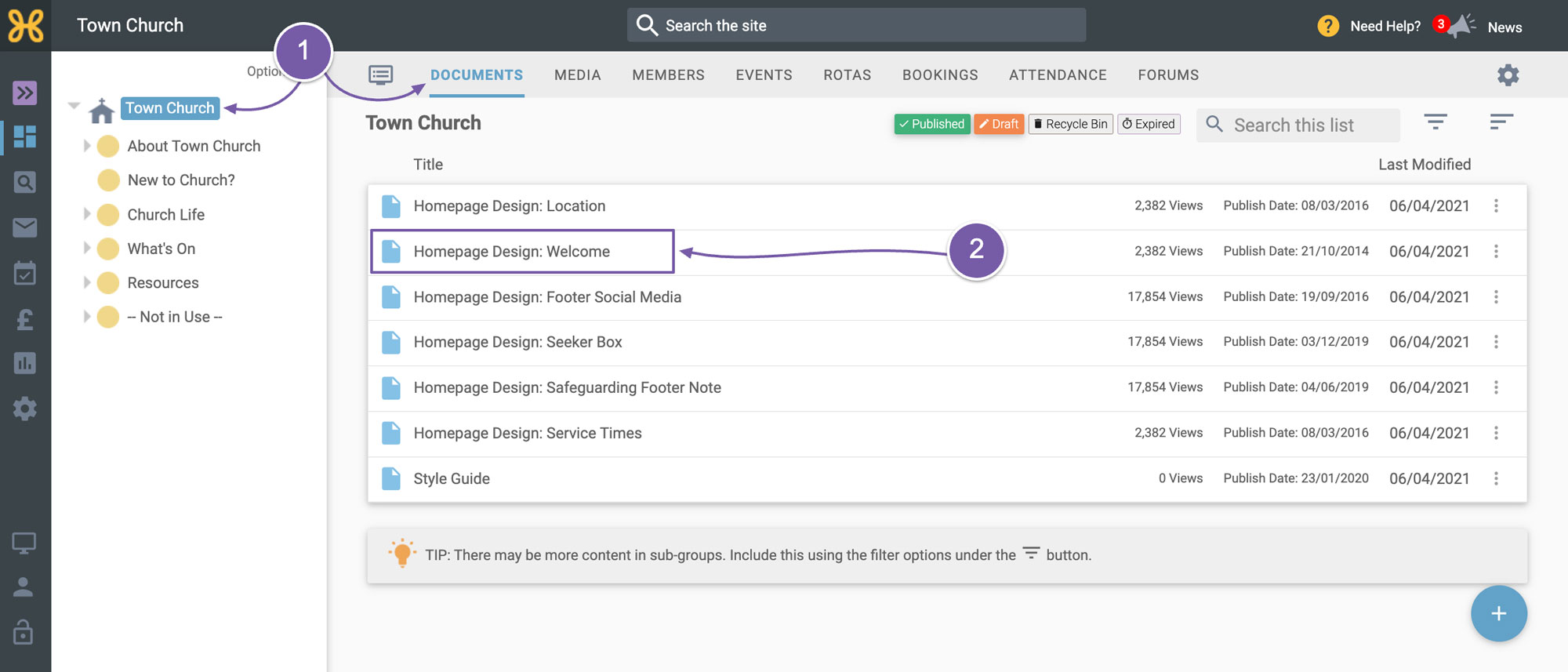This screenshot has height=672, width=1568.
Task: Click the bar chart reports icon
Action: point(24,363)
